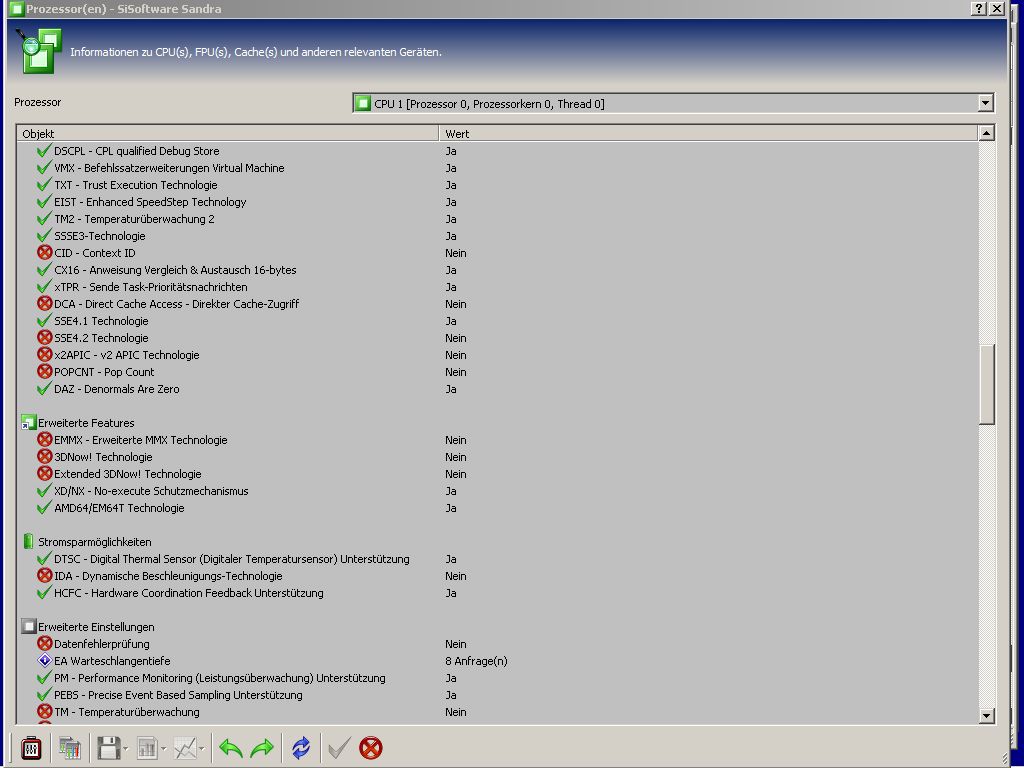Select PM - Performance Monitoring row
Screen dimensions: 1024x768
tap(219, 677)
